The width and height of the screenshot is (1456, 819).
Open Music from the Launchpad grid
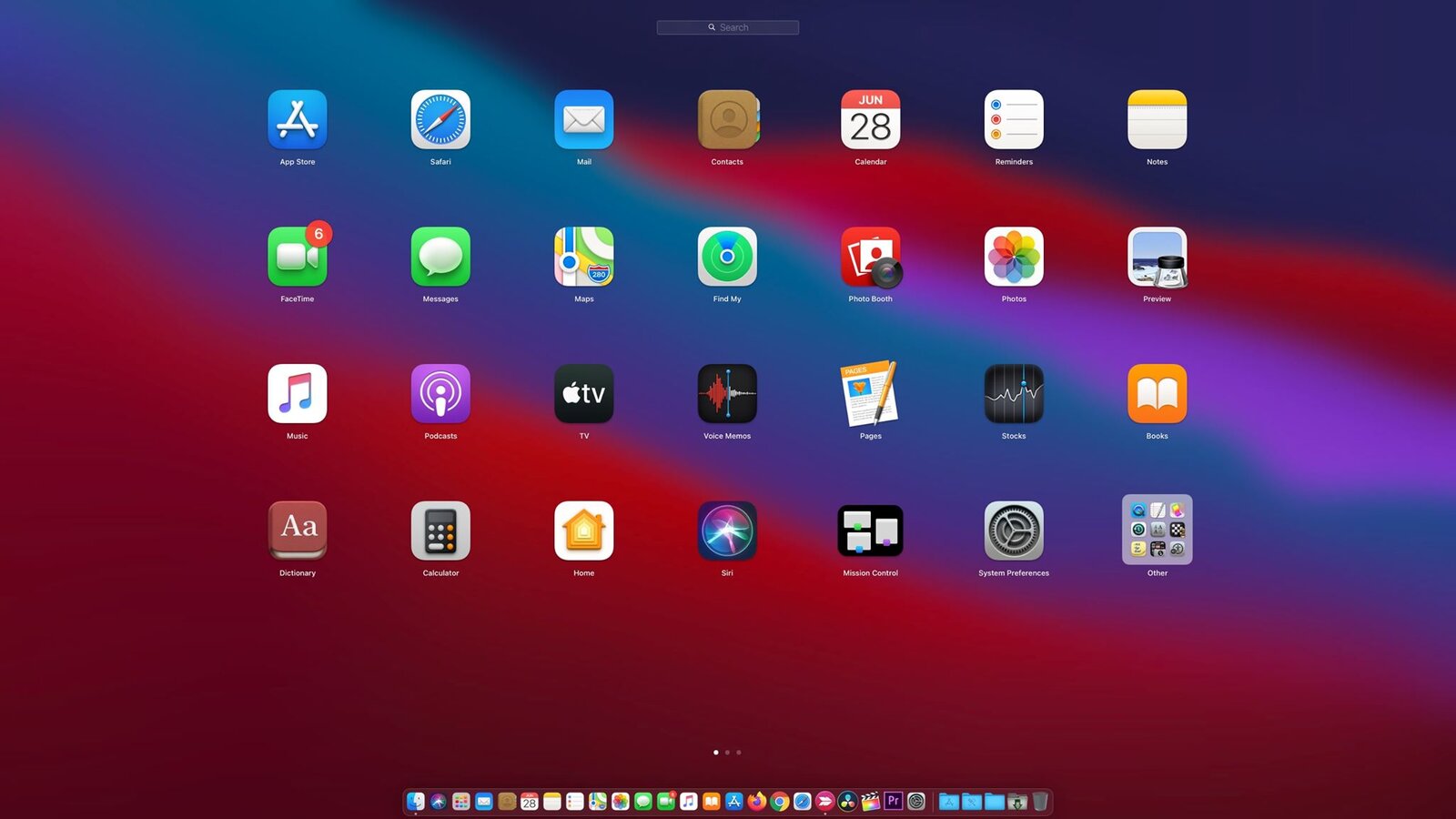[298, 394]
